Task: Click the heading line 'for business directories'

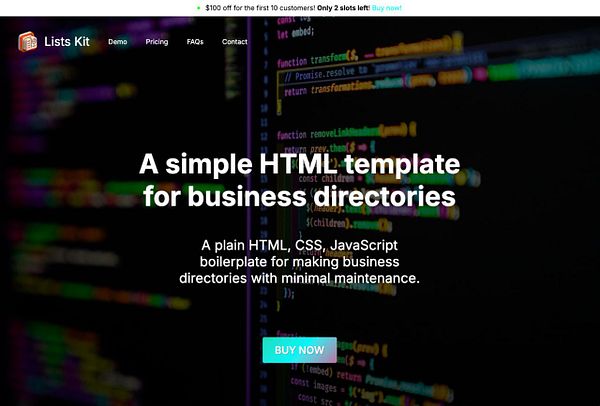Action: (x=300, y=196)
